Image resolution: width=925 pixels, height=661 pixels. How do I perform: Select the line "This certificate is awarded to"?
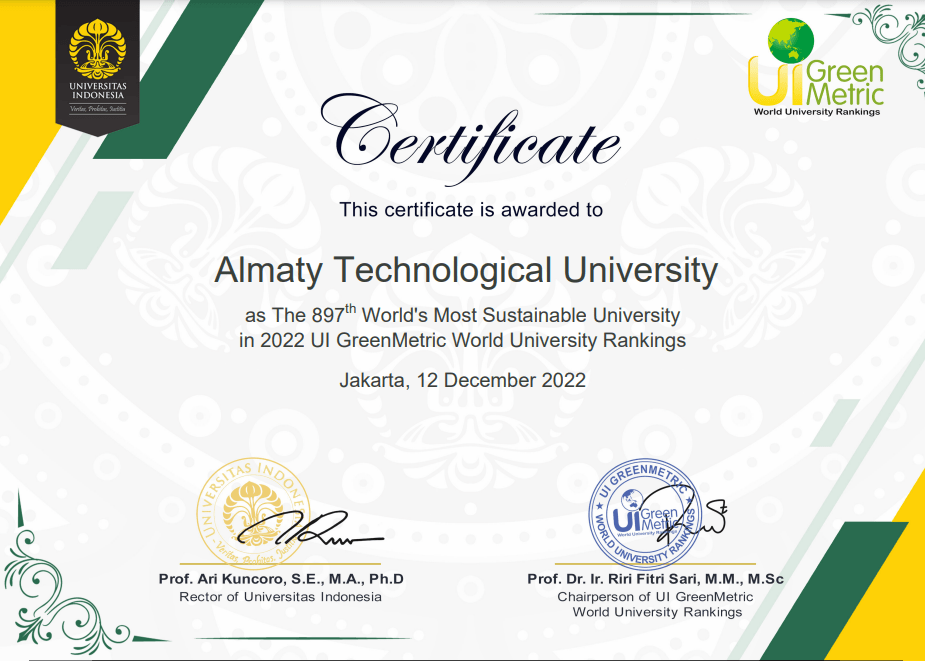pos(471,210)
